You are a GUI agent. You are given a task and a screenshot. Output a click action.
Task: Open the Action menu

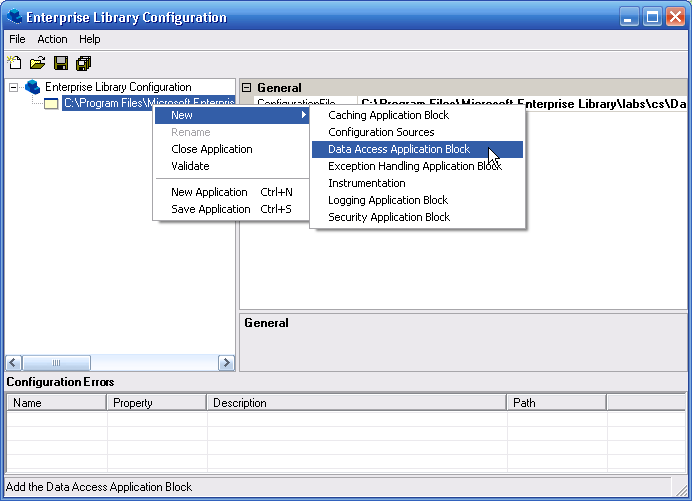(x=52, y=39)
